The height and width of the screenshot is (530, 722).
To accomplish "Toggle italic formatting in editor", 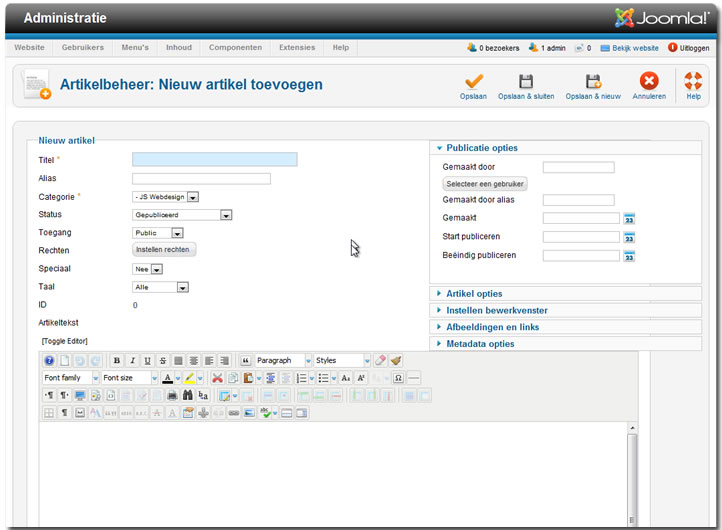I will click(132, 360).
